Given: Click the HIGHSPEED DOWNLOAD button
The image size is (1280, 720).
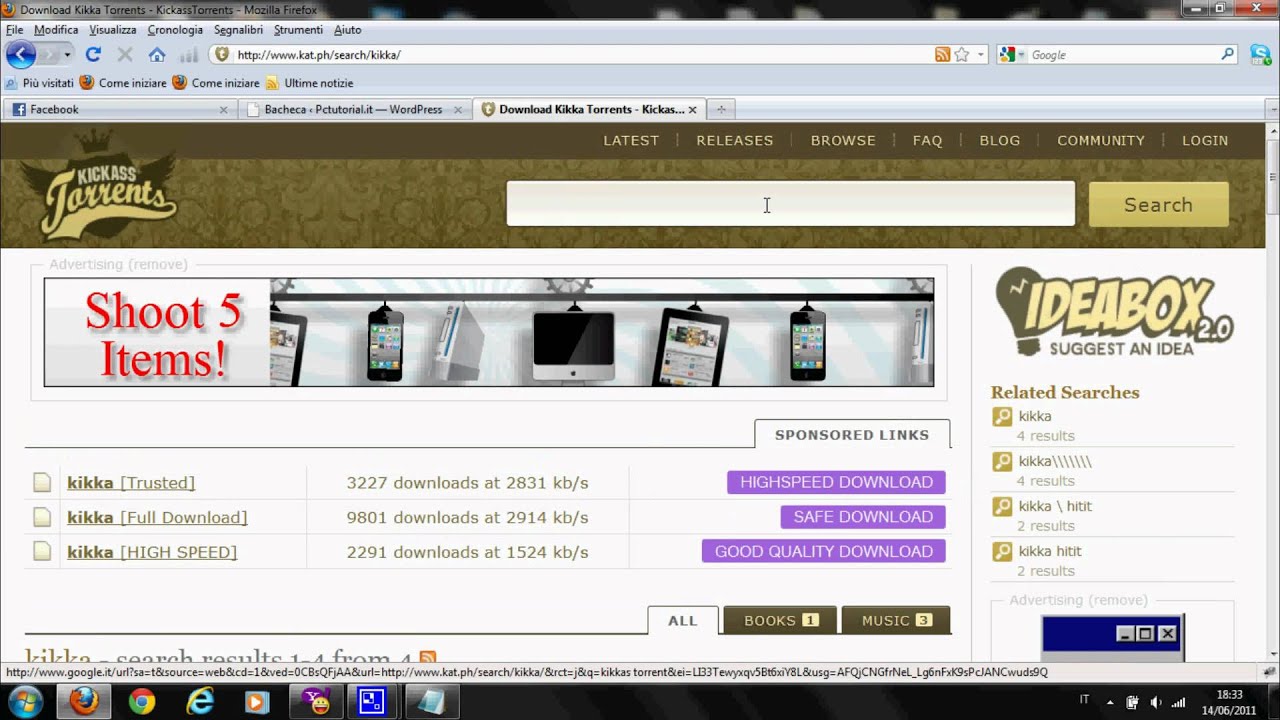Looking at the screenshot, I should click(x=836, y=482).
